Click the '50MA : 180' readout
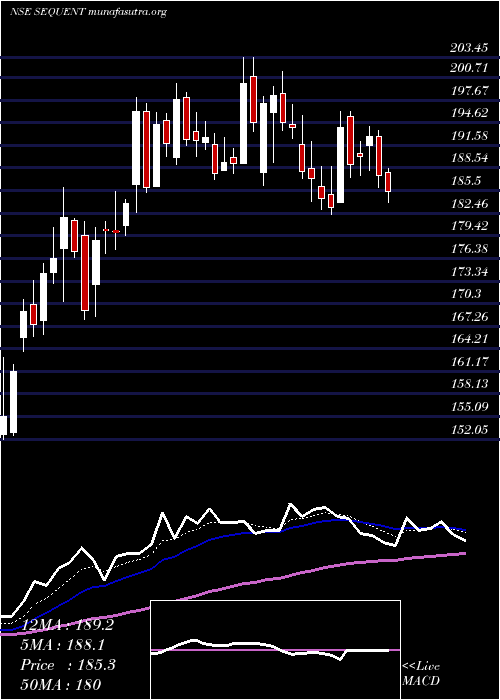The width and height of the screenshot is (500, 700). [60, 684]
